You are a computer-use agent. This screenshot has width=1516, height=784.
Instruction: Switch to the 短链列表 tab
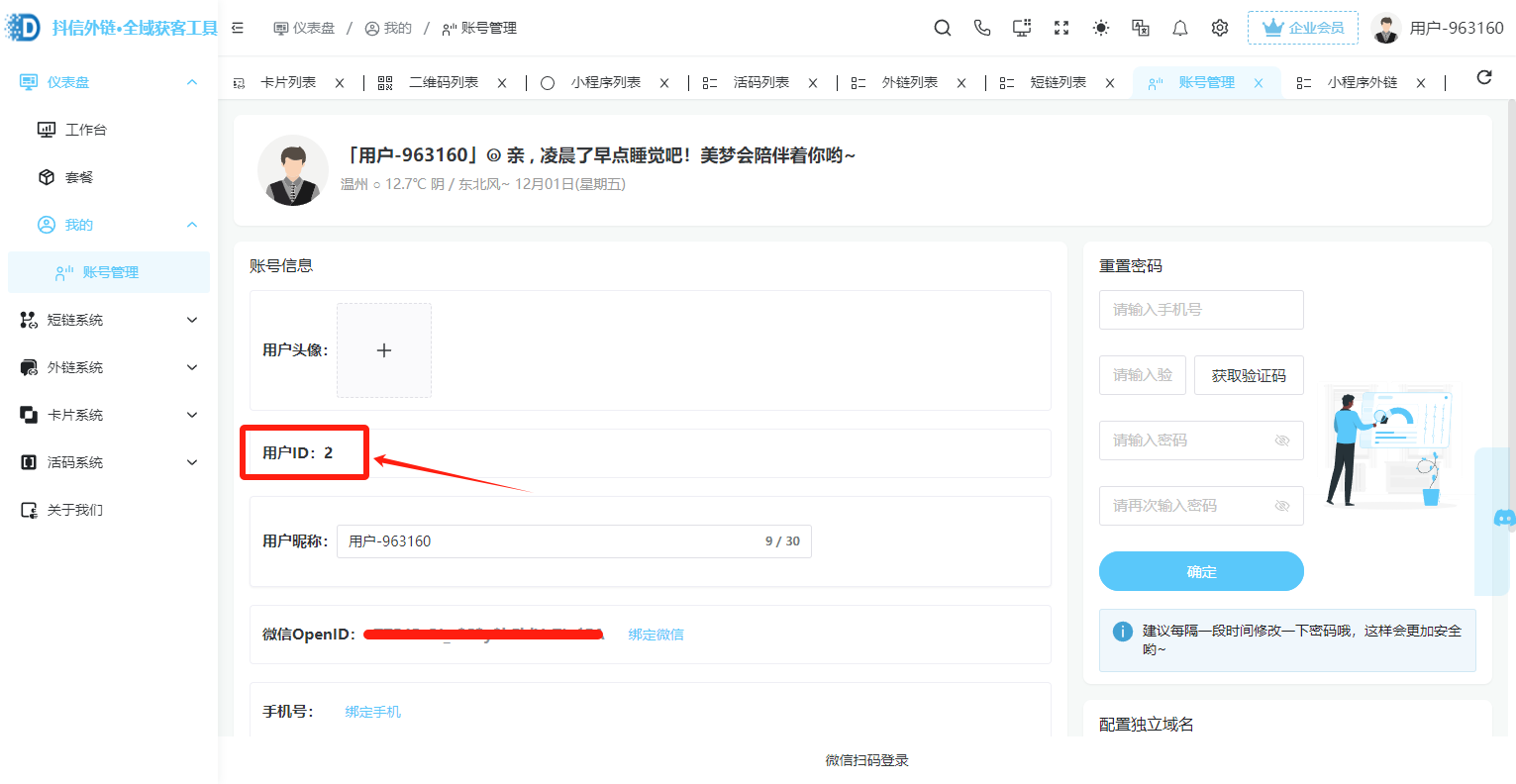tap(1058, 82)
